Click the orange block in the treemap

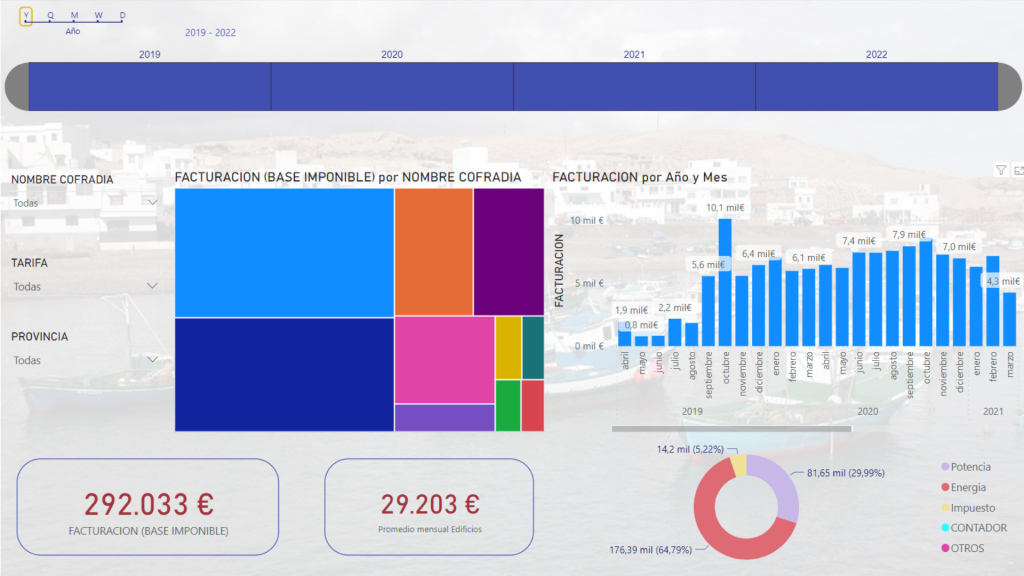tap(433, 252)
